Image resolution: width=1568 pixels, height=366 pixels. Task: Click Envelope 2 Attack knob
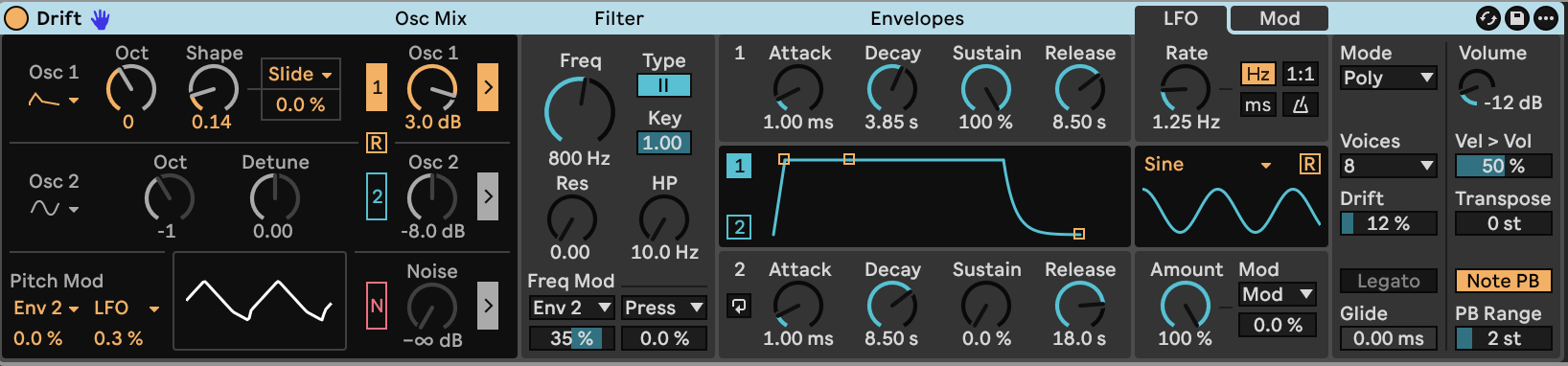[798, 306]
